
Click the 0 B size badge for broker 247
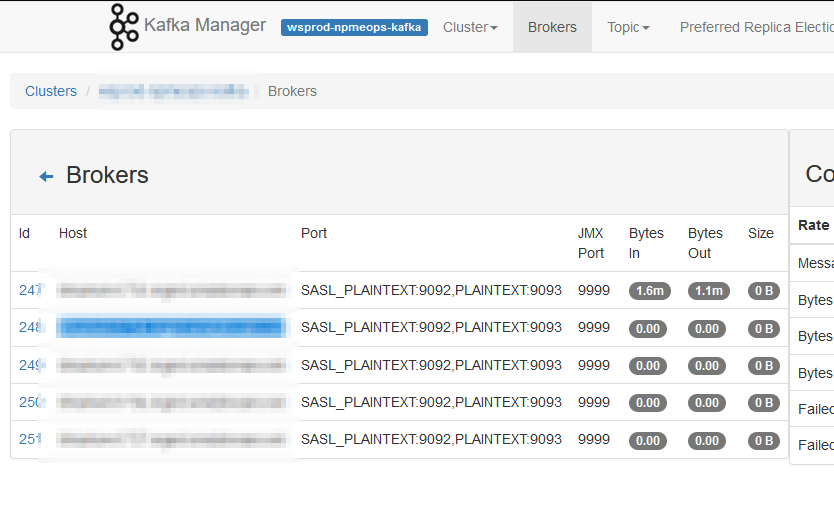[764, 291]
